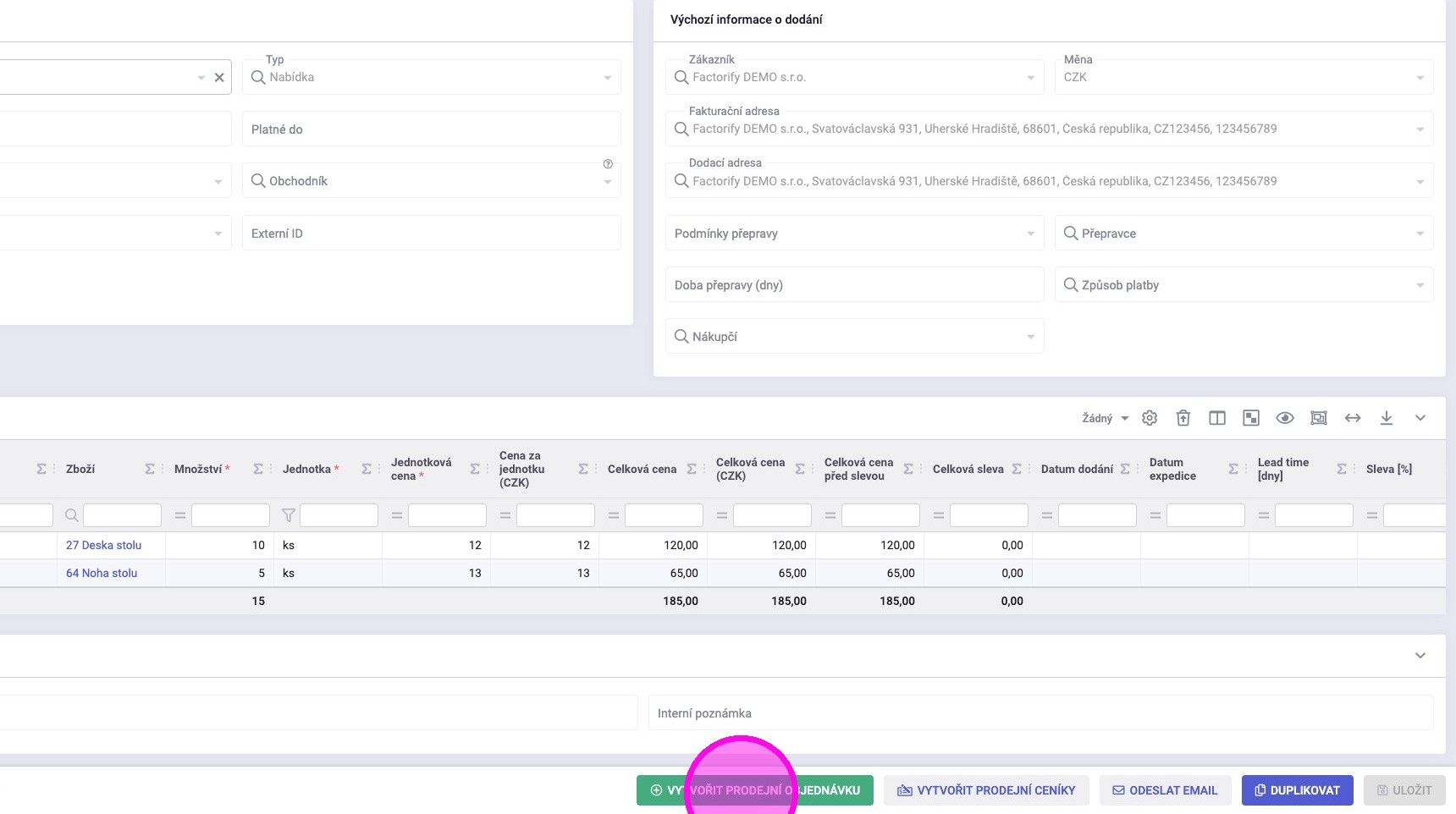The image size is (1456, 814).
Task: Click the group selection frame icon
Action: [x=1319, y=418]
